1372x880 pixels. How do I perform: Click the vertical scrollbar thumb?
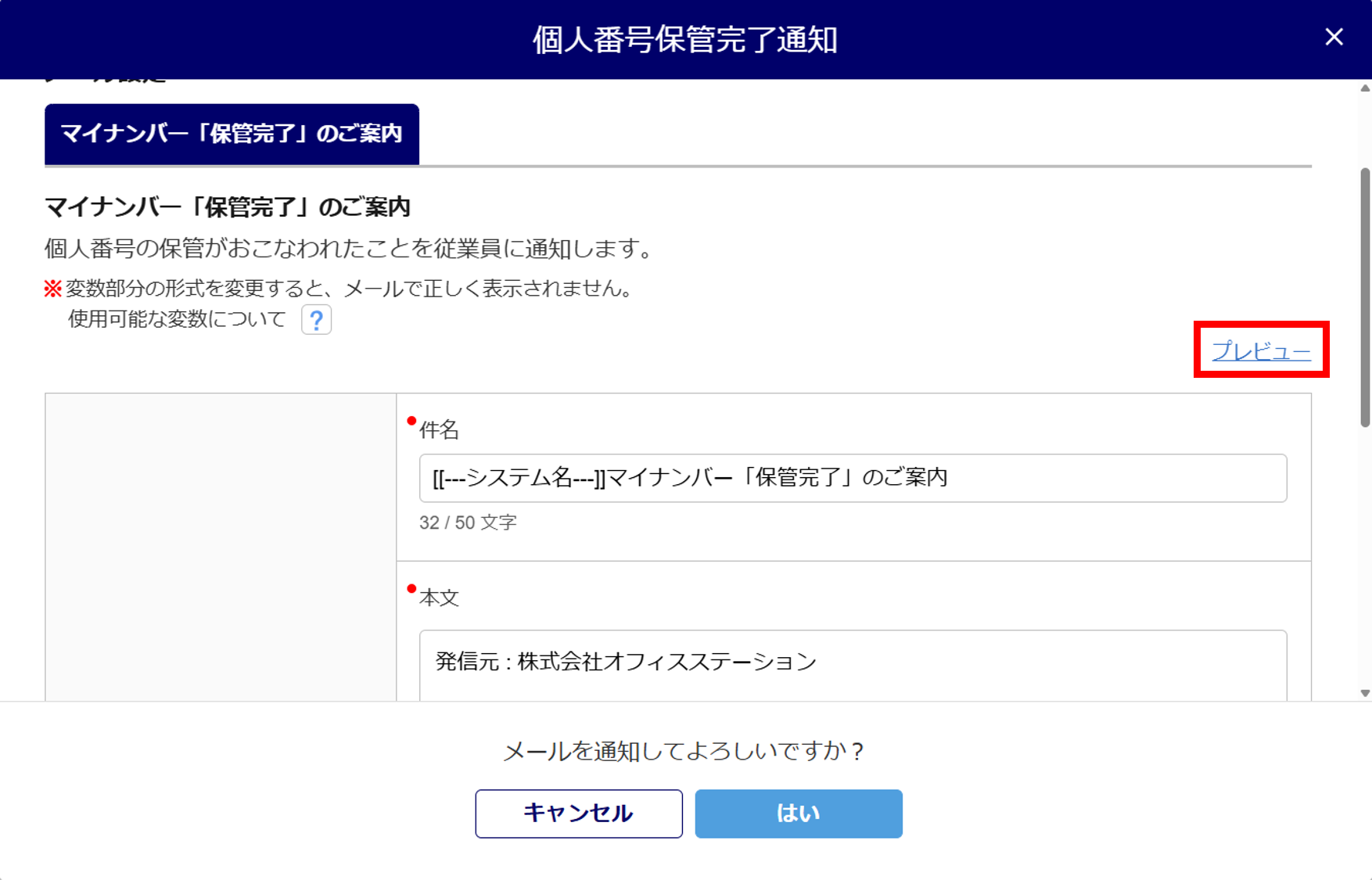[x=1365, y=297]
